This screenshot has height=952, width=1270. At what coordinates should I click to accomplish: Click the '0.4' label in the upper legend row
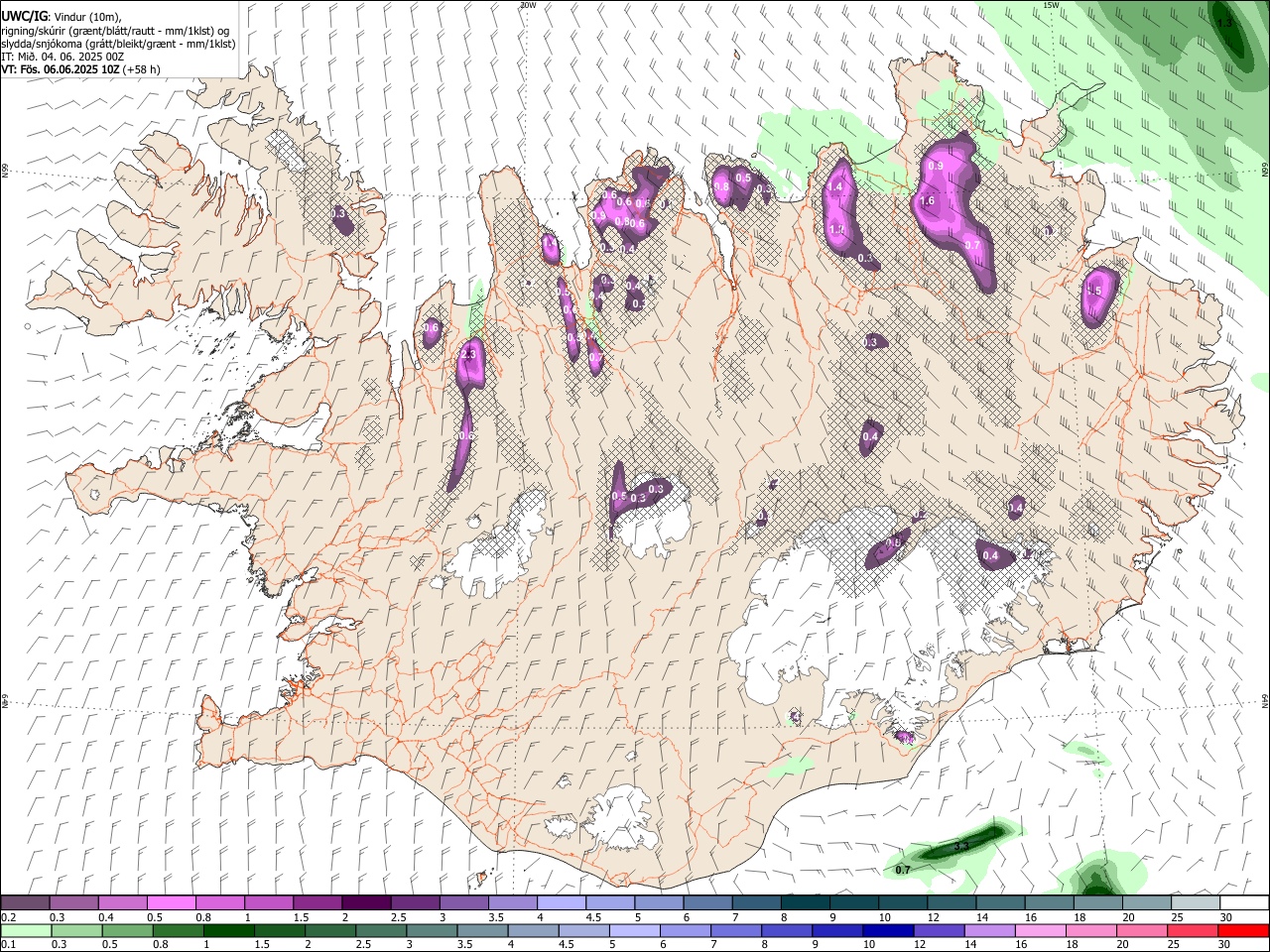tap(106, 917)
